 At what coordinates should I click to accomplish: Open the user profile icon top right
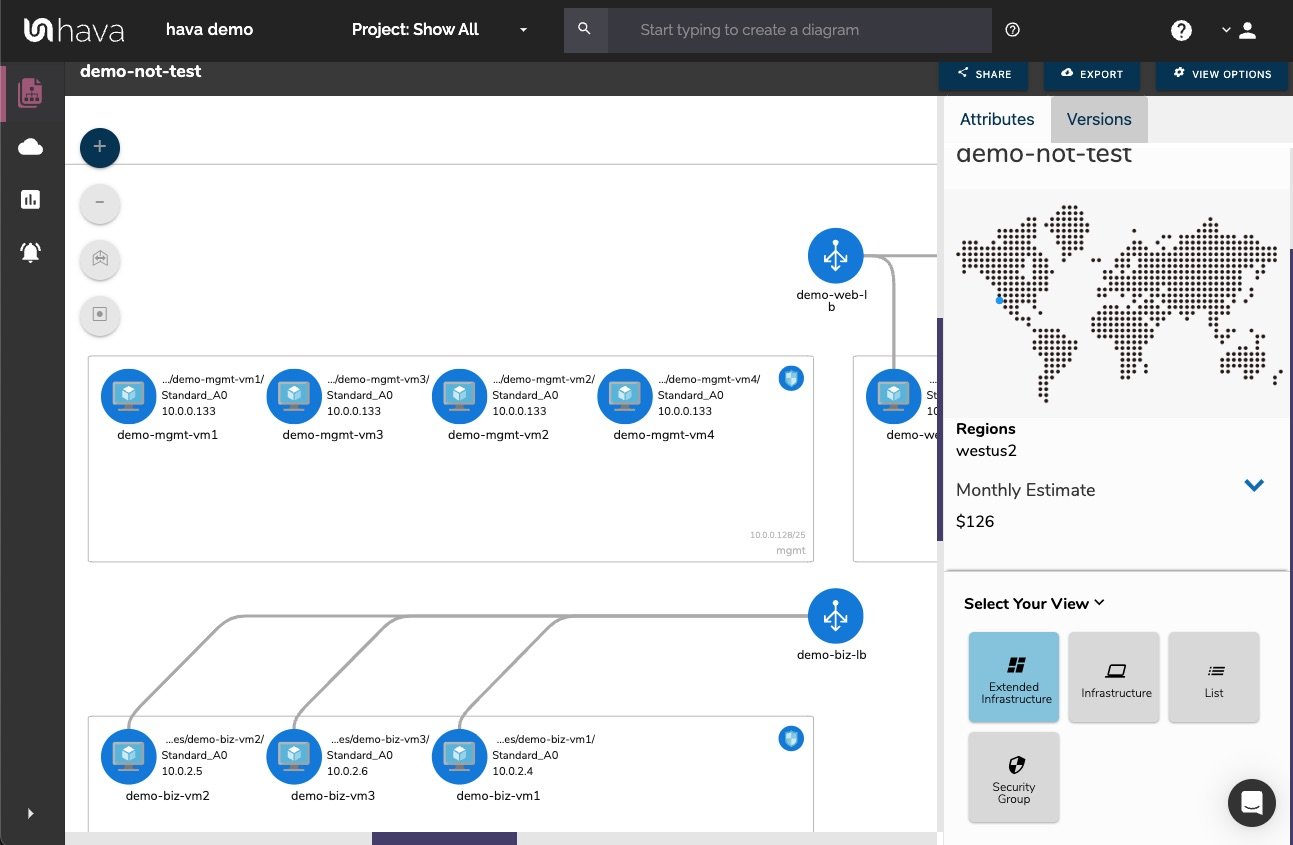[x=1247, y=30]
